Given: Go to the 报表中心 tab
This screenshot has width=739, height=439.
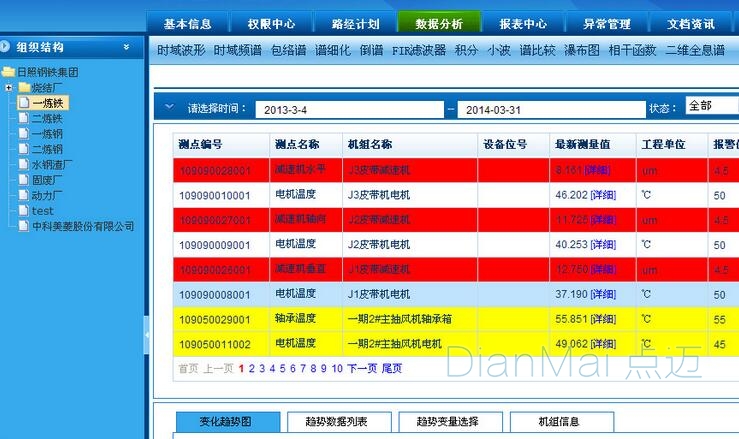Looking at the screenshot, I should pos(523,23).
